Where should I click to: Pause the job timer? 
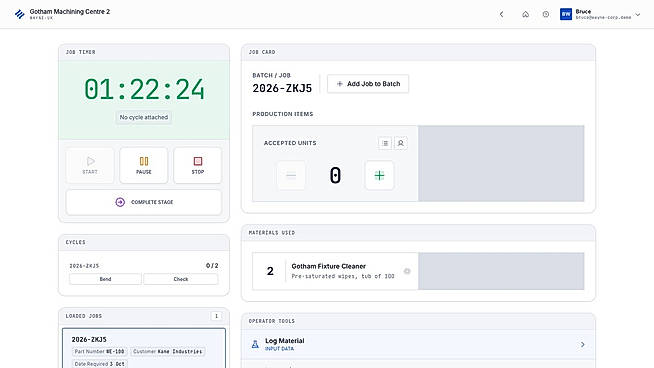pyautogui.click(x=144, y=165)
